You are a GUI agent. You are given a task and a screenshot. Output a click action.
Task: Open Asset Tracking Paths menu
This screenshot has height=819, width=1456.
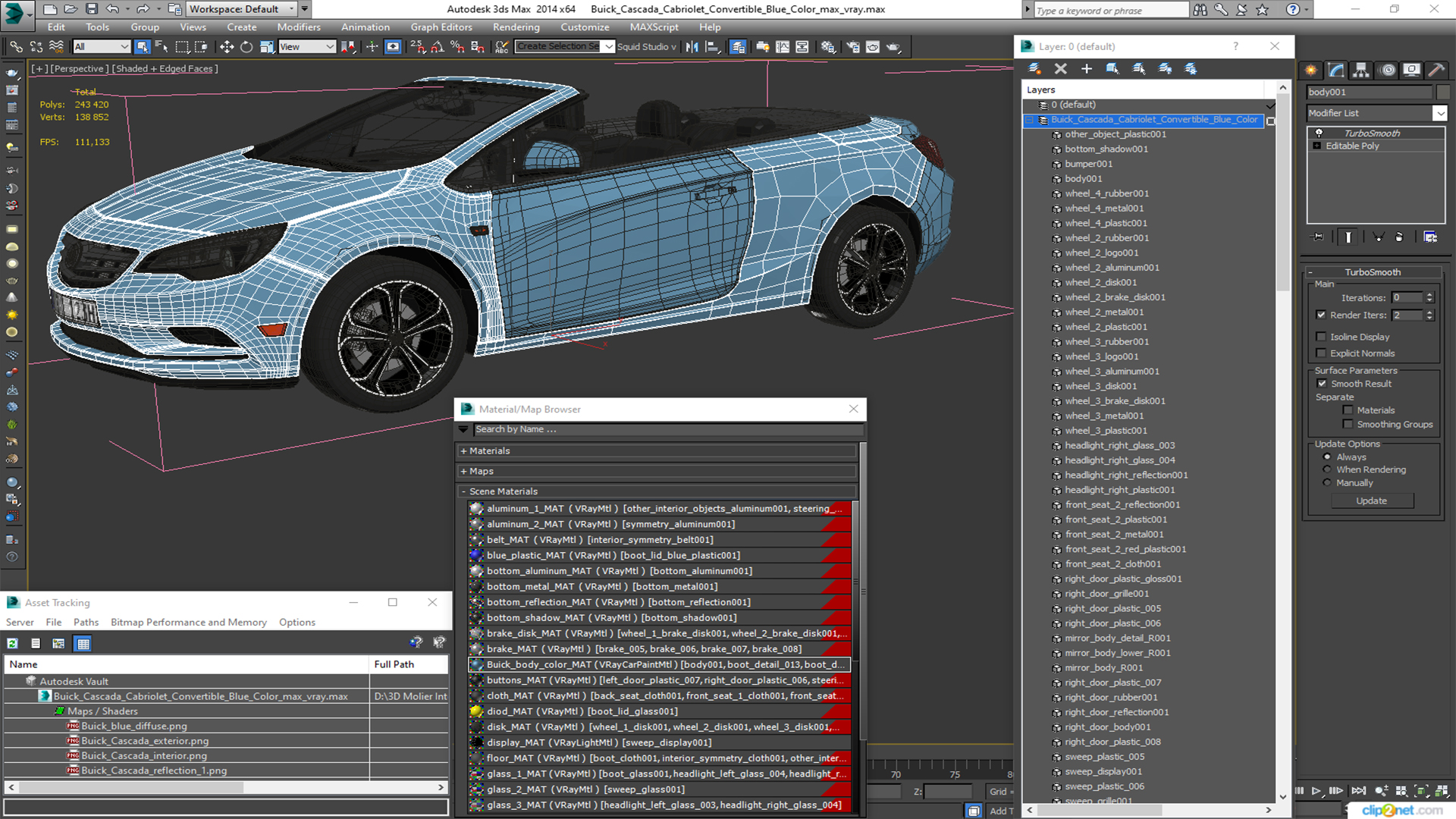(x=86, y=623)
